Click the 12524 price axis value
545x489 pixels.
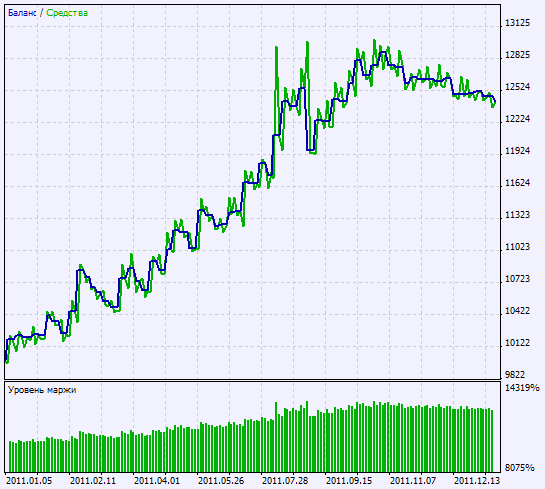click(518, 87)
